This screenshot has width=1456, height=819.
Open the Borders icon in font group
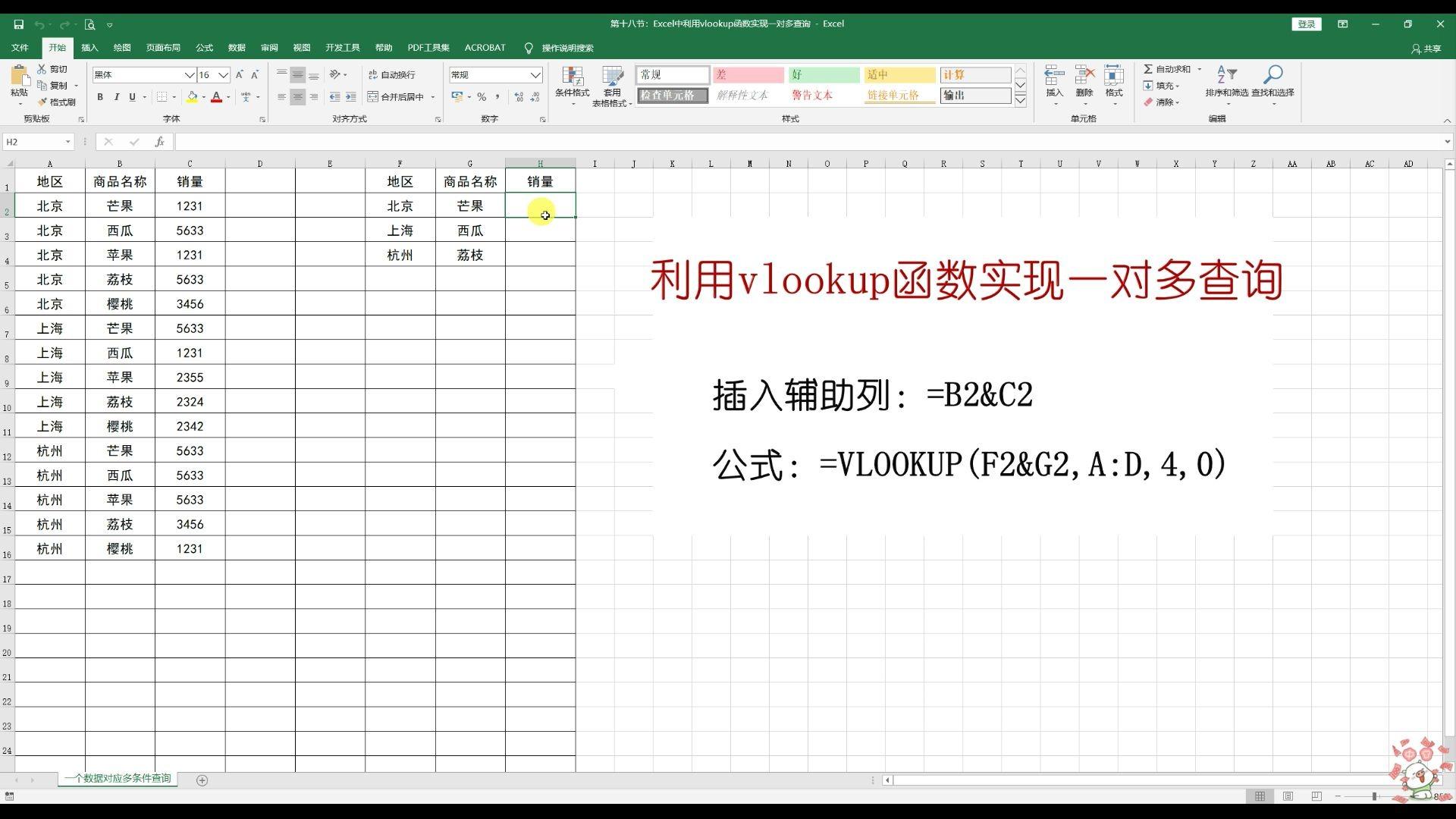click(162, 97)
